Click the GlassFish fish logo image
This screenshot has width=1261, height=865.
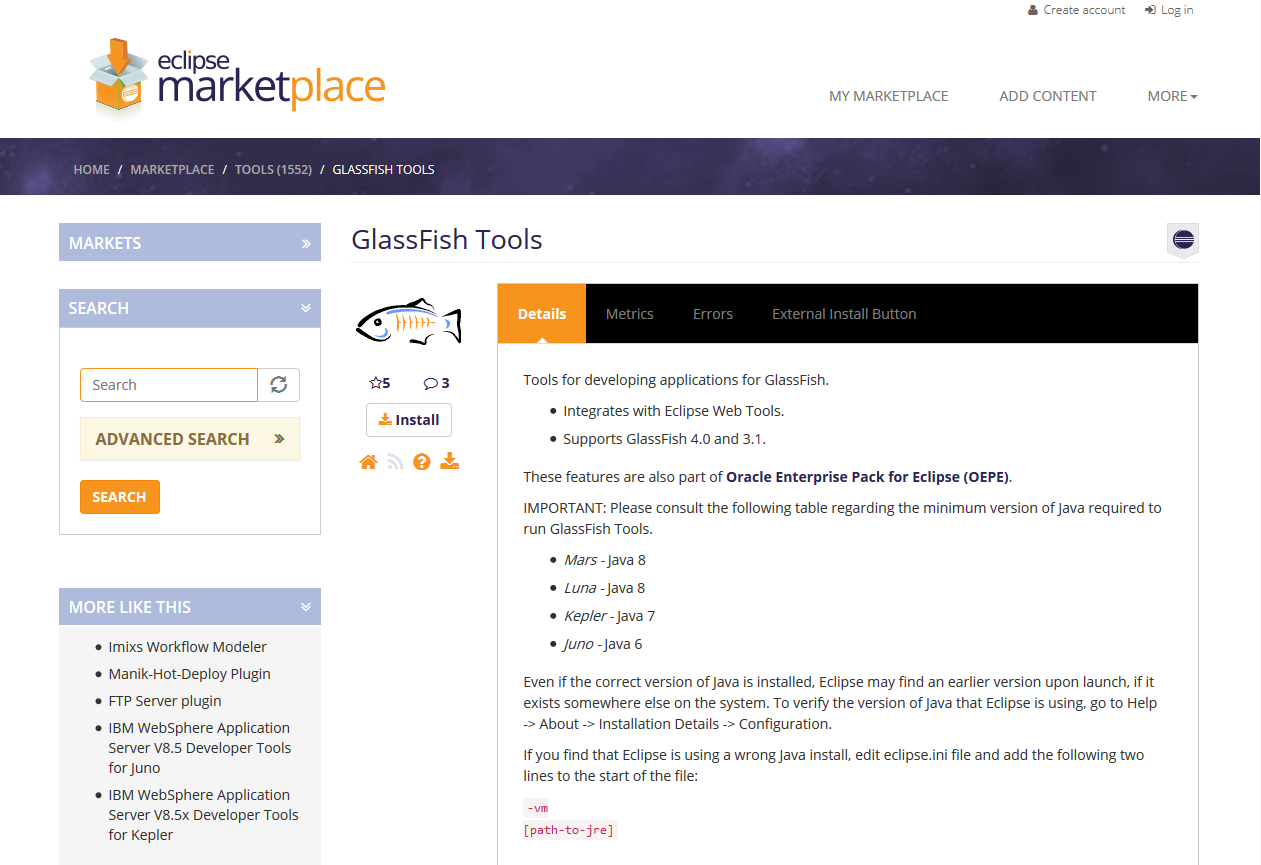pyautogui.click(x=408, y=322)
